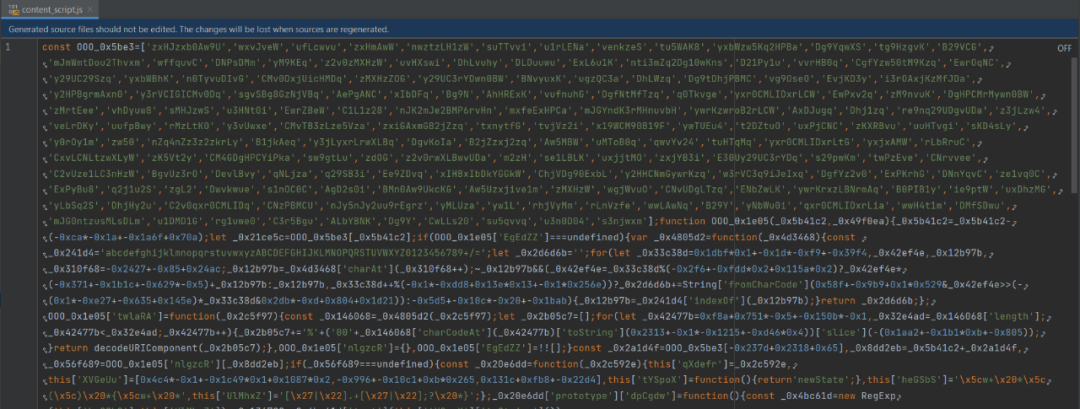Click the JS file icon on content_script.js tab
1080x409 pixels.
pyautogui.click(x=12, y=9)
